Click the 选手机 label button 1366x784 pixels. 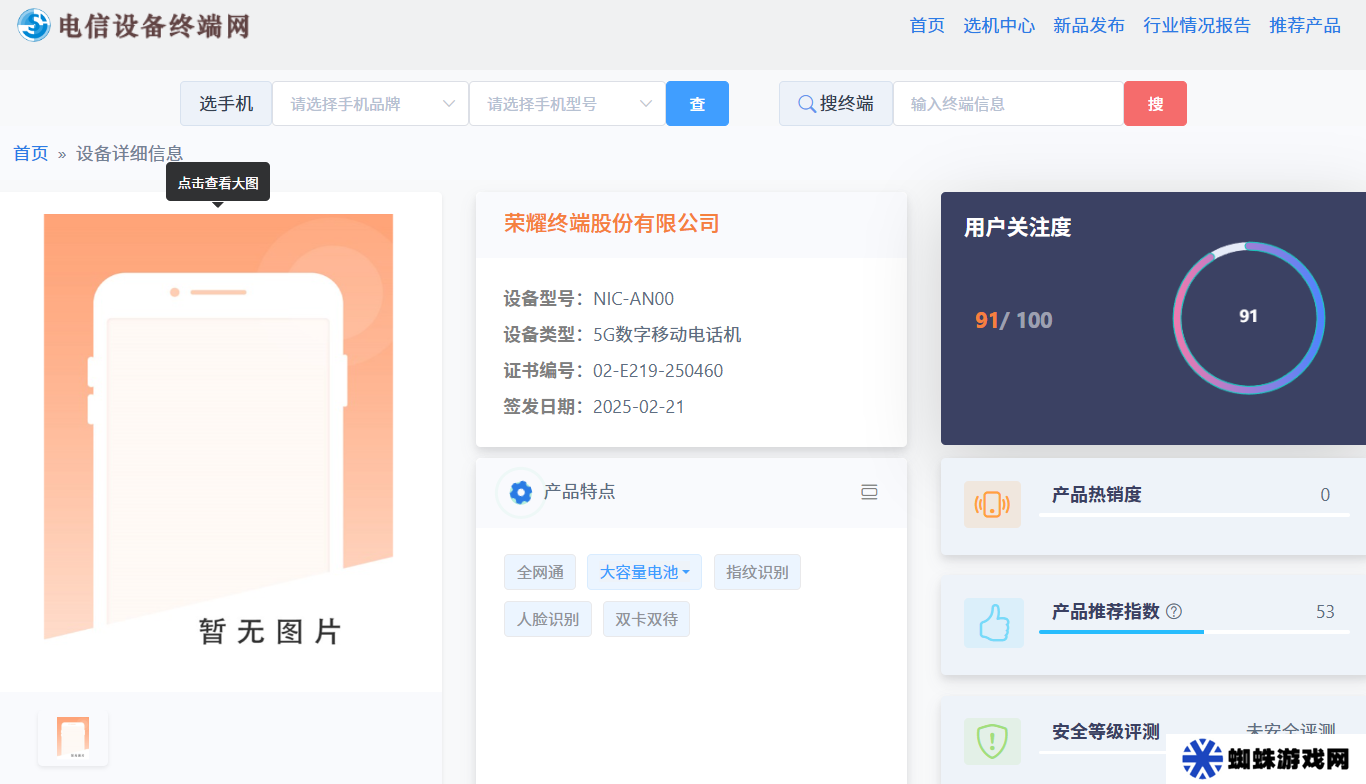click(226, 103)
